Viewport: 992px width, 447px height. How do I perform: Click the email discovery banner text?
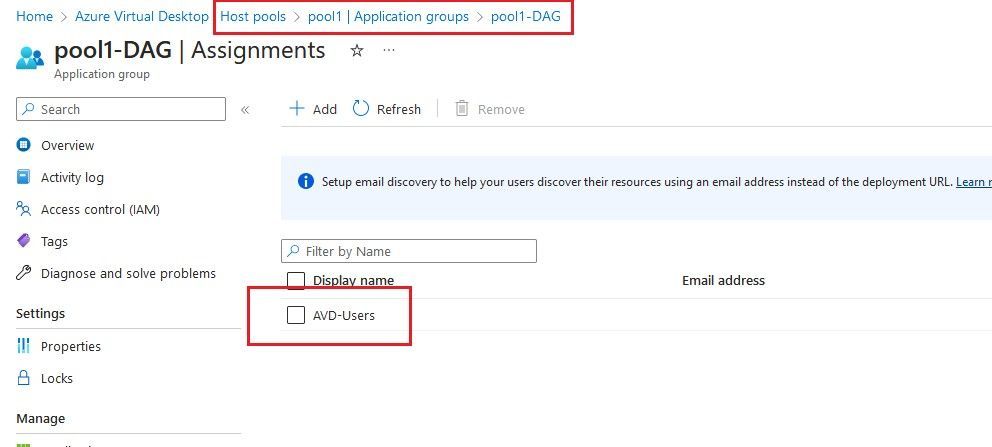click(636, 182)
